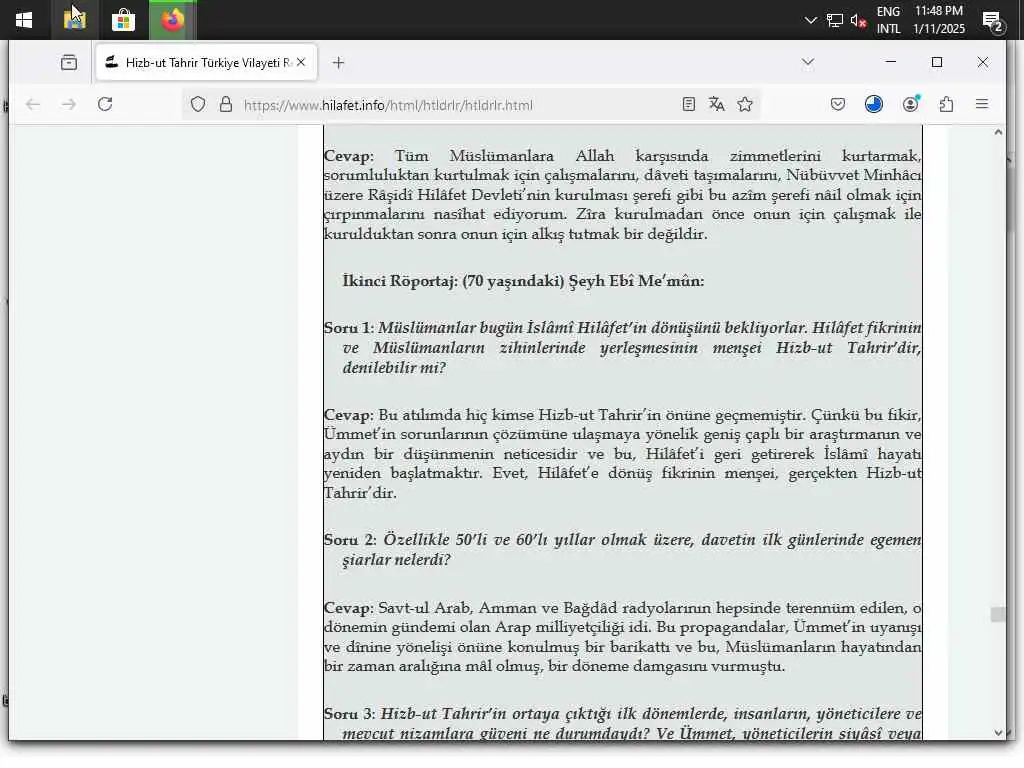This screenshot has height=768, width=1024.
Task: Click the text Soru 3
Action: click(349, 714)
